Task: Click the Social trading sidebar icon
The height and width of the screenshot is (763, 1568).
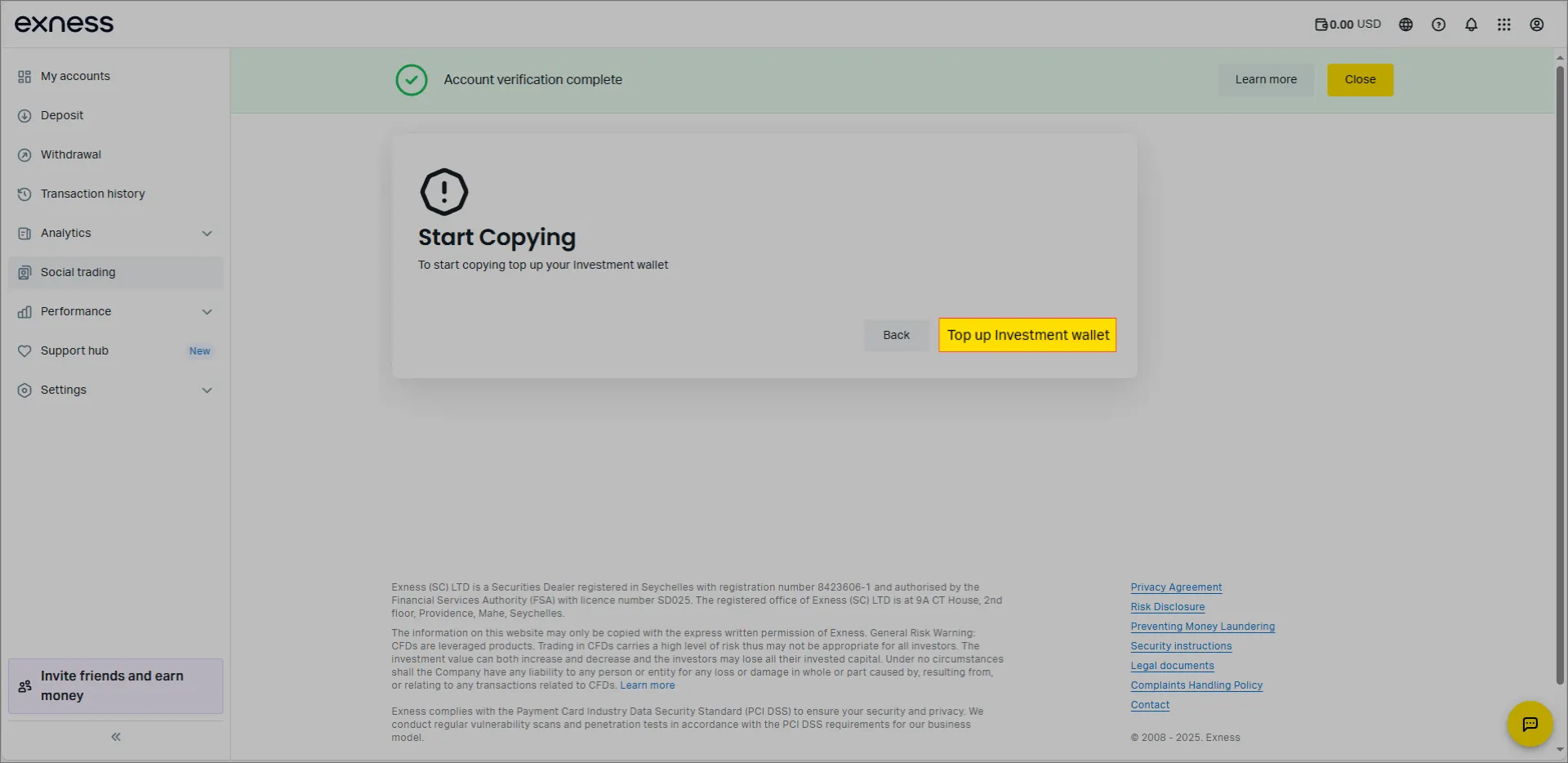Action: point(24,272)
